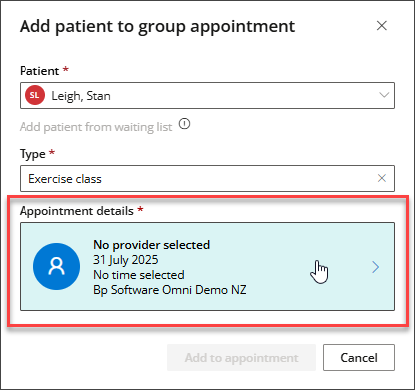Click Bp Software Omni Demo NZ location
Screen dimensions: 415x390
click(x=170, y=290)
